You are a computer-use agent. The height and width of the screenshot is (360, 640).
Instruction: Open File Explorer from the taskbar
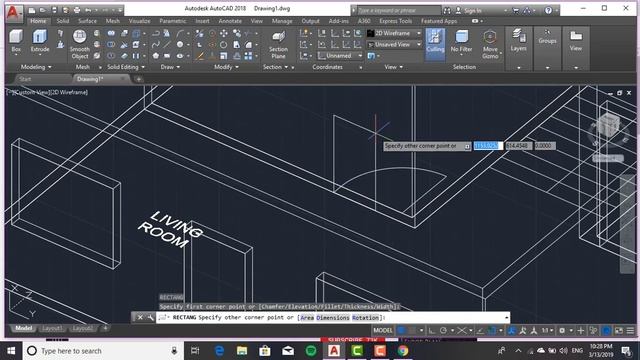242,351
